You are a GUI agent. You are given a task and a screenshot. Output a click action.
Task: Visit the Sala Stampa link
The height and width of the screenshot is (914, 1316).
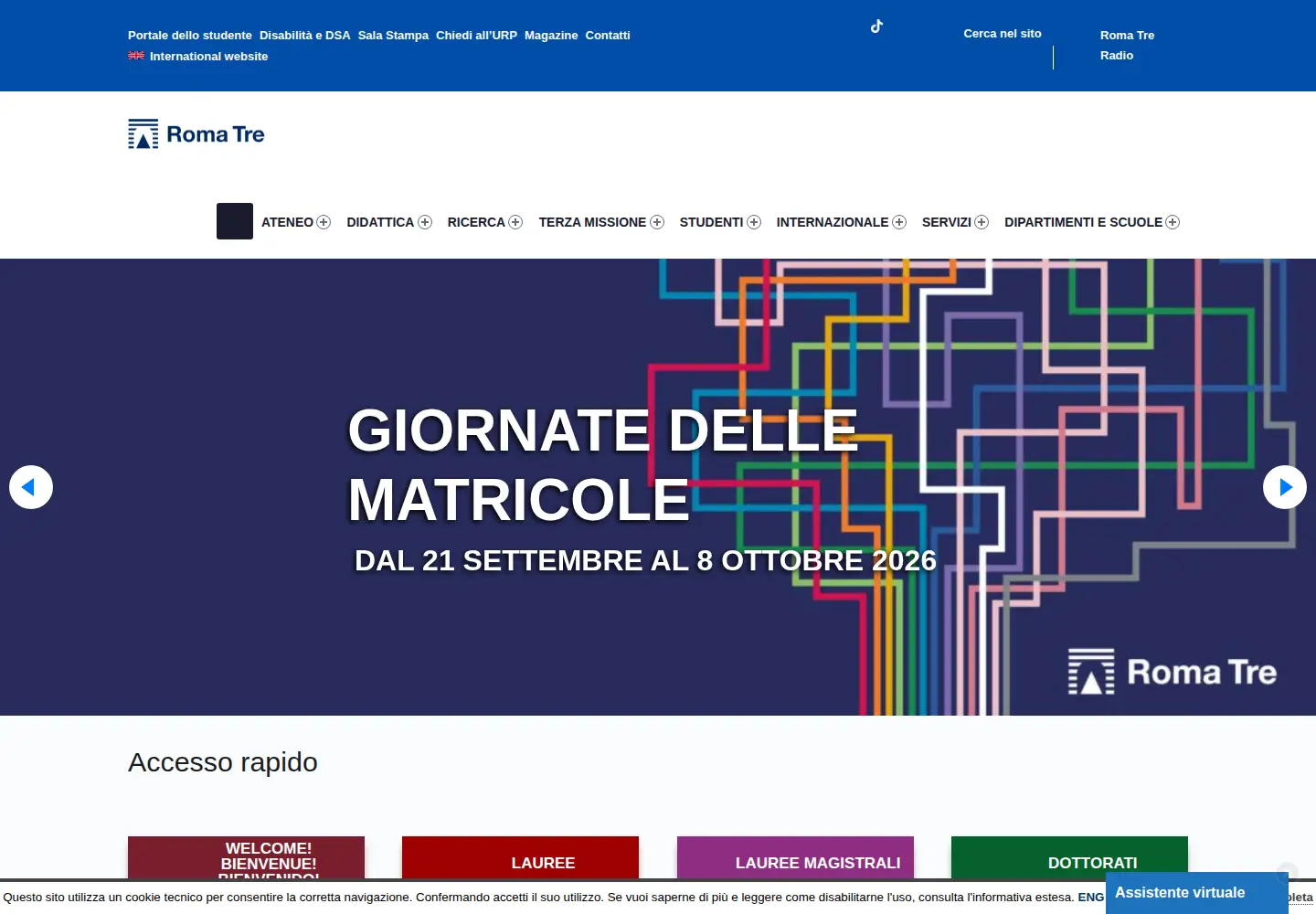click(x=393, y=36)
